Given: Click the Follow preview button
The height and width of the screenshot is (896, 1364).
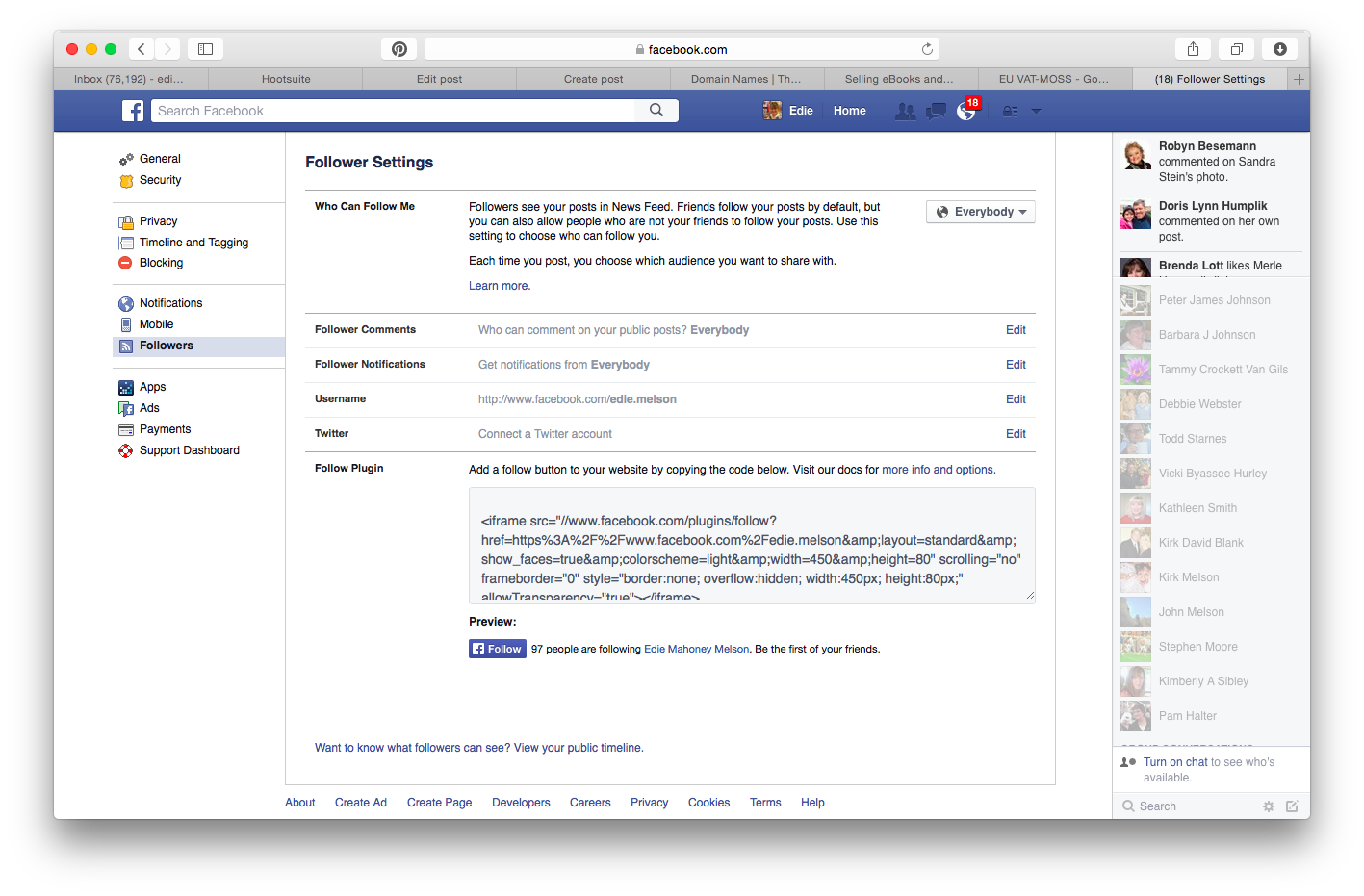Looking at the screenshot, I should [498, 649].
